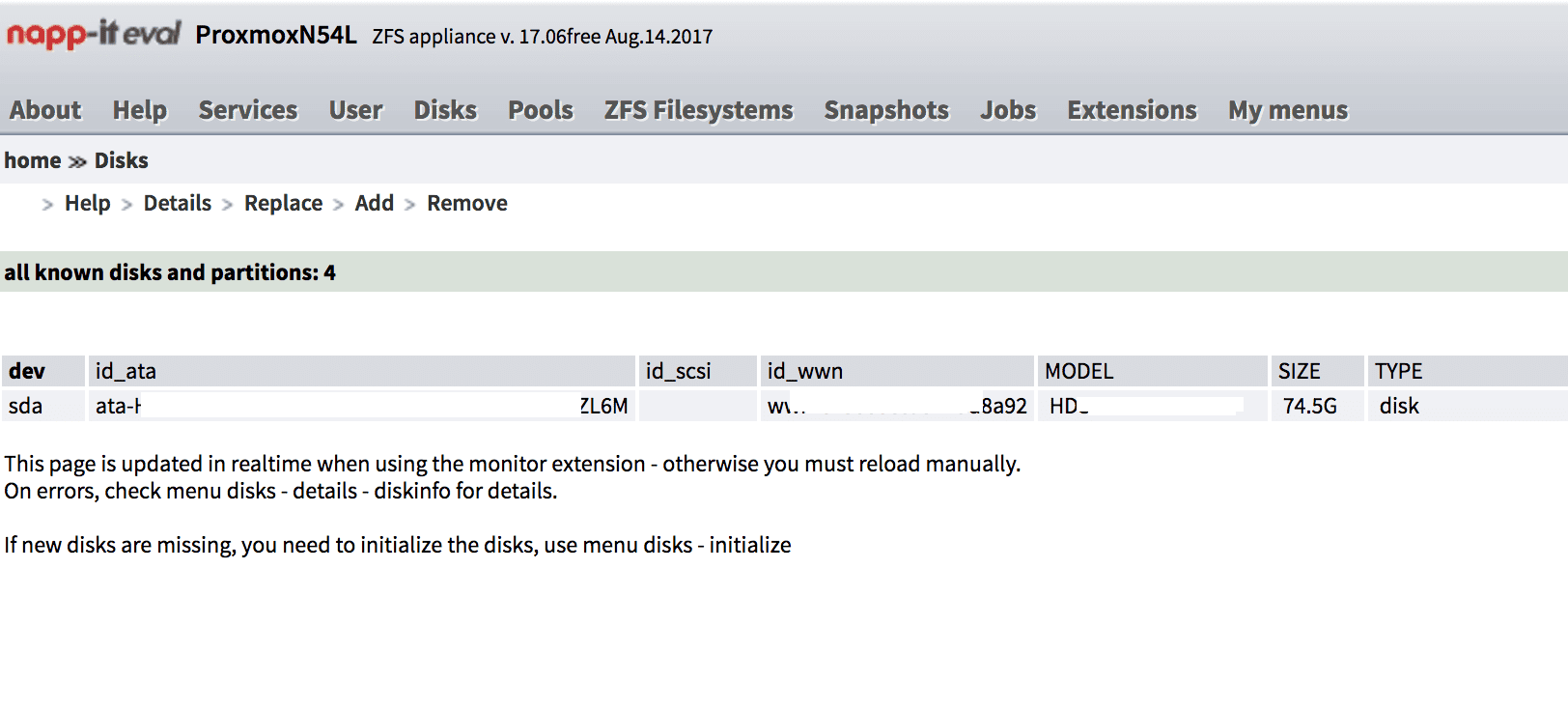Image resolution: width=1568 pixels, height=711 pixels.
Task: Open the Snapshots menu
Action: click(x=886, y=110)
